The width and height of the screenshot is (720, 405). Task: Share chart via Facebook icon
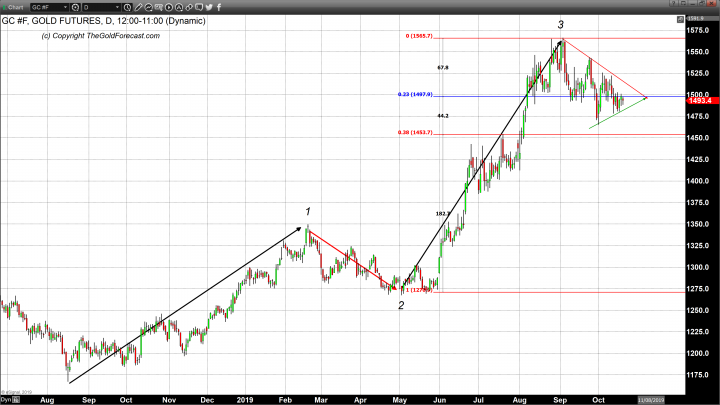pyautogui.click(x=219, y=7)
